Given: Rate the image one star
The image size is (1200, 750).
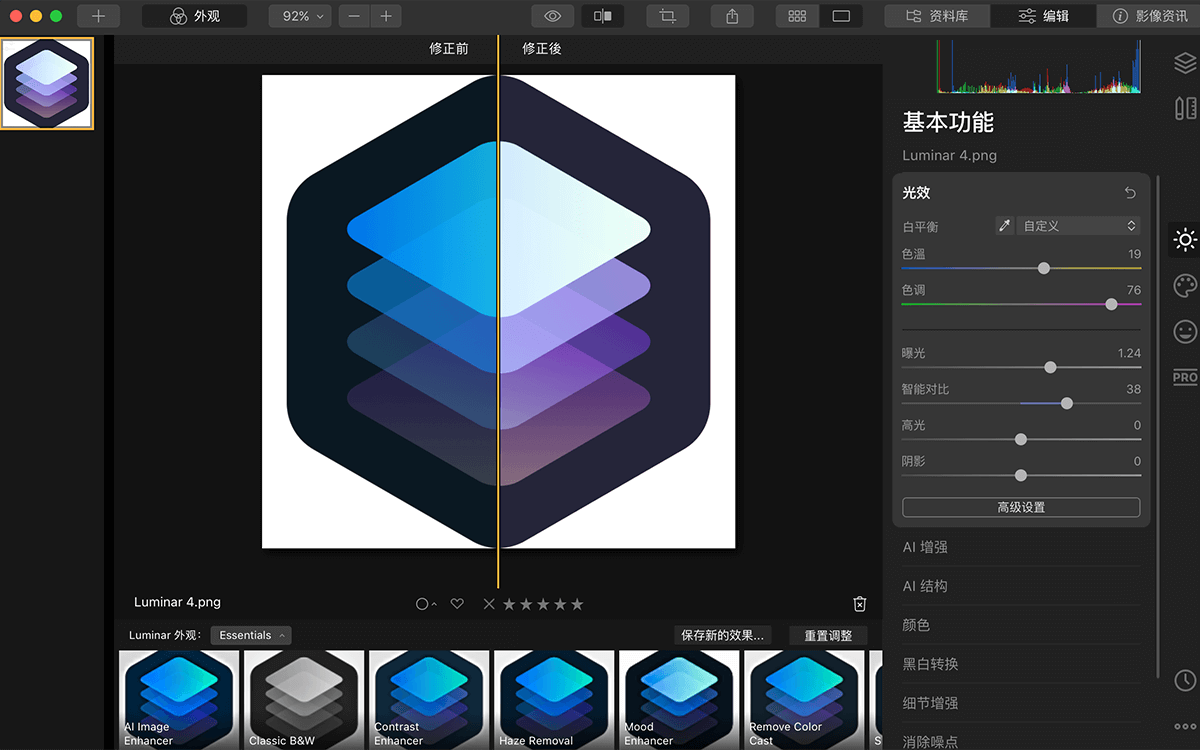Looking at the screenshot, I should point(509,604).
